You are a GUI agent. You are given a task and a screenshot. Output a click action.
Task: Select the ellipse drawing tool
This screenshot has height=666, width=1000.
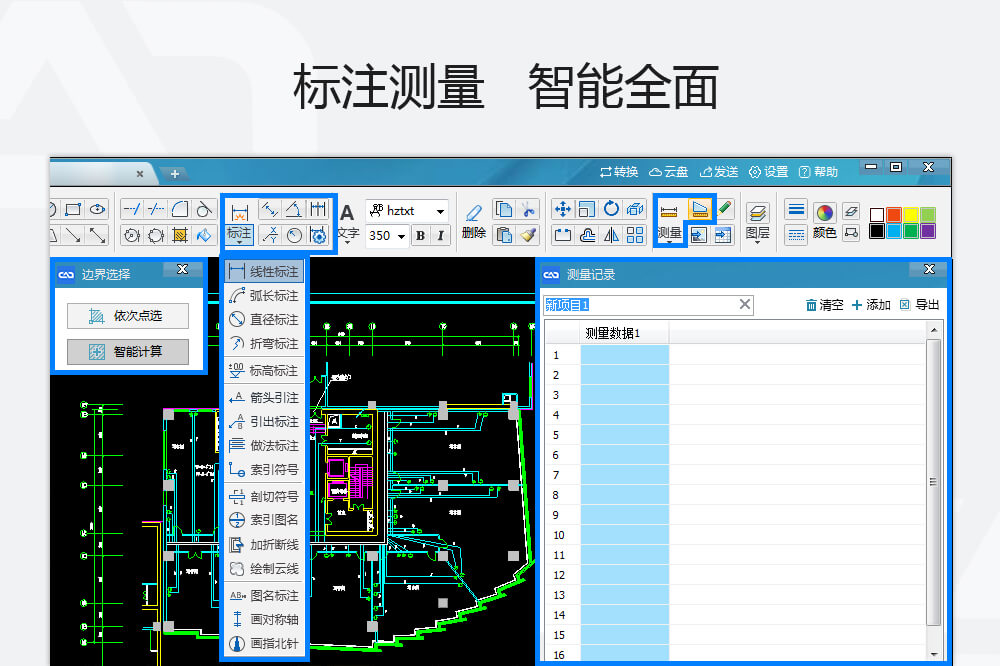coord(97,209)
